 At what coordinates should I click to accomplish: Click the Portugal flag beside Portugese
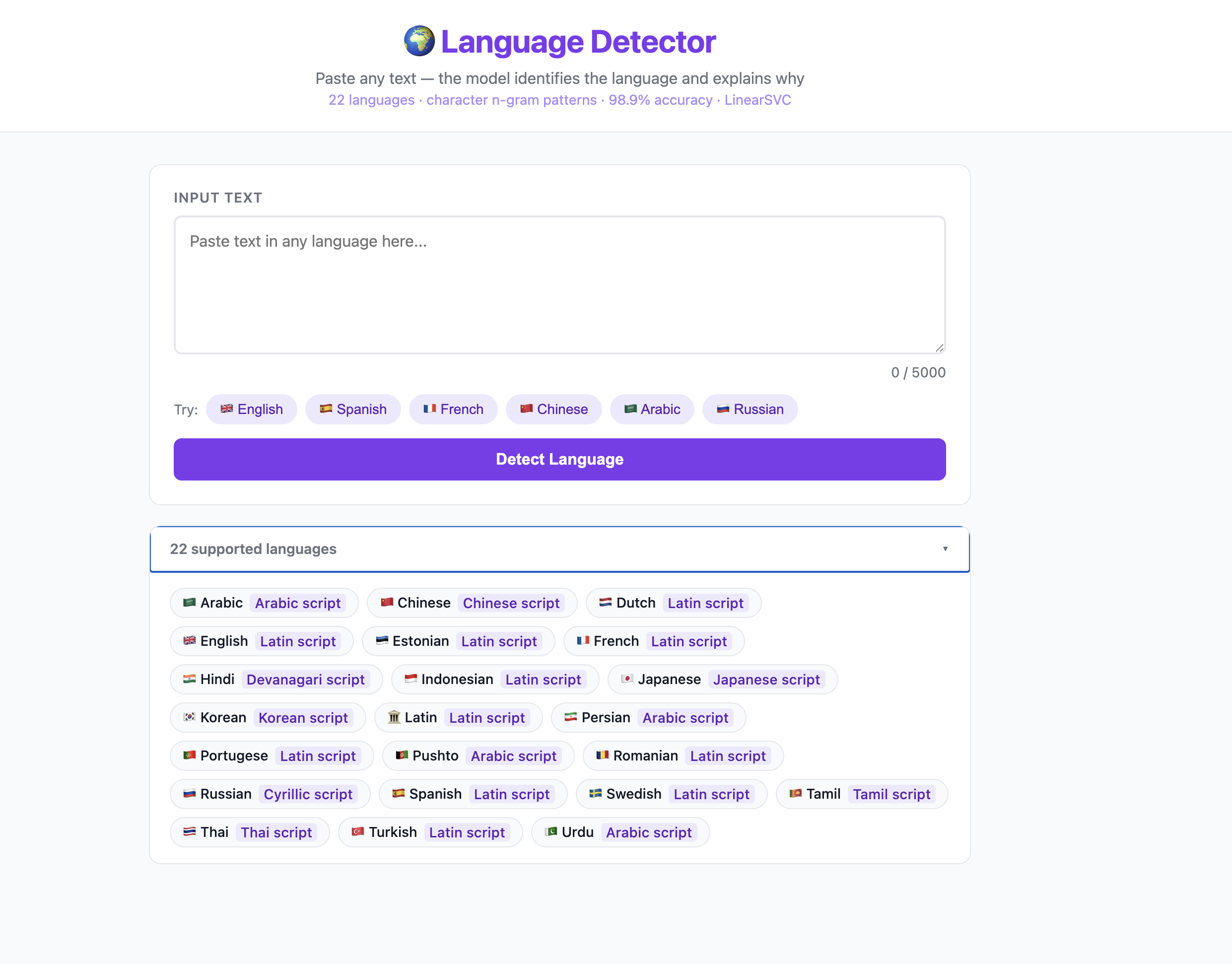pyautogui.click(x=190, y=755)
